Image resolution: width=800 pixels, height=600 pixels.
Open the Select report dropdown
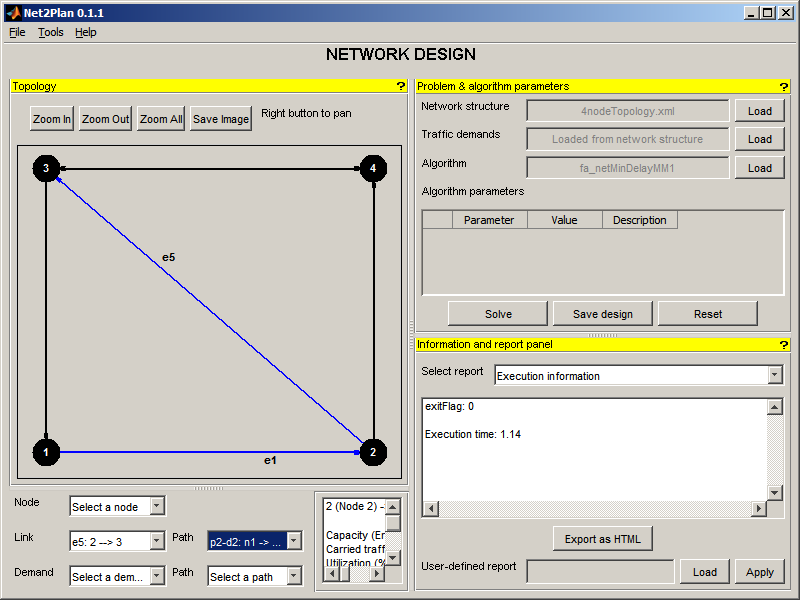coord(636,376)
